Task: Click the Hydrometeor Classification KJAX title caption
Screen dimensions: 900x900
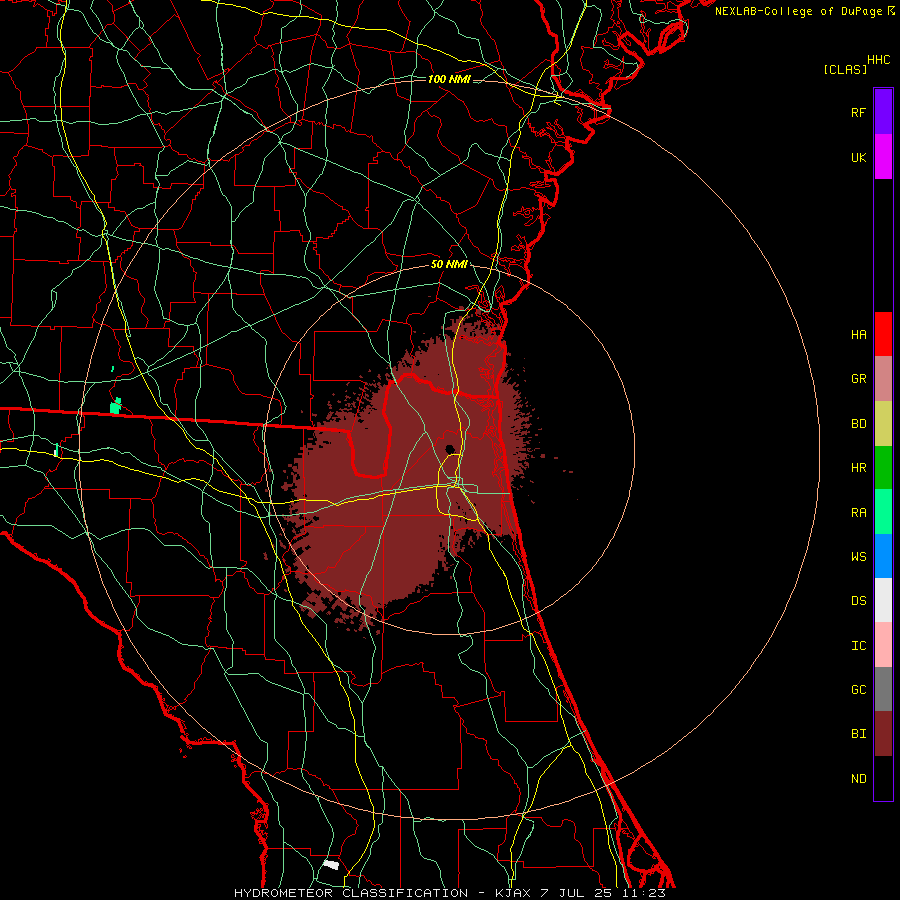Action: (449, 893)
